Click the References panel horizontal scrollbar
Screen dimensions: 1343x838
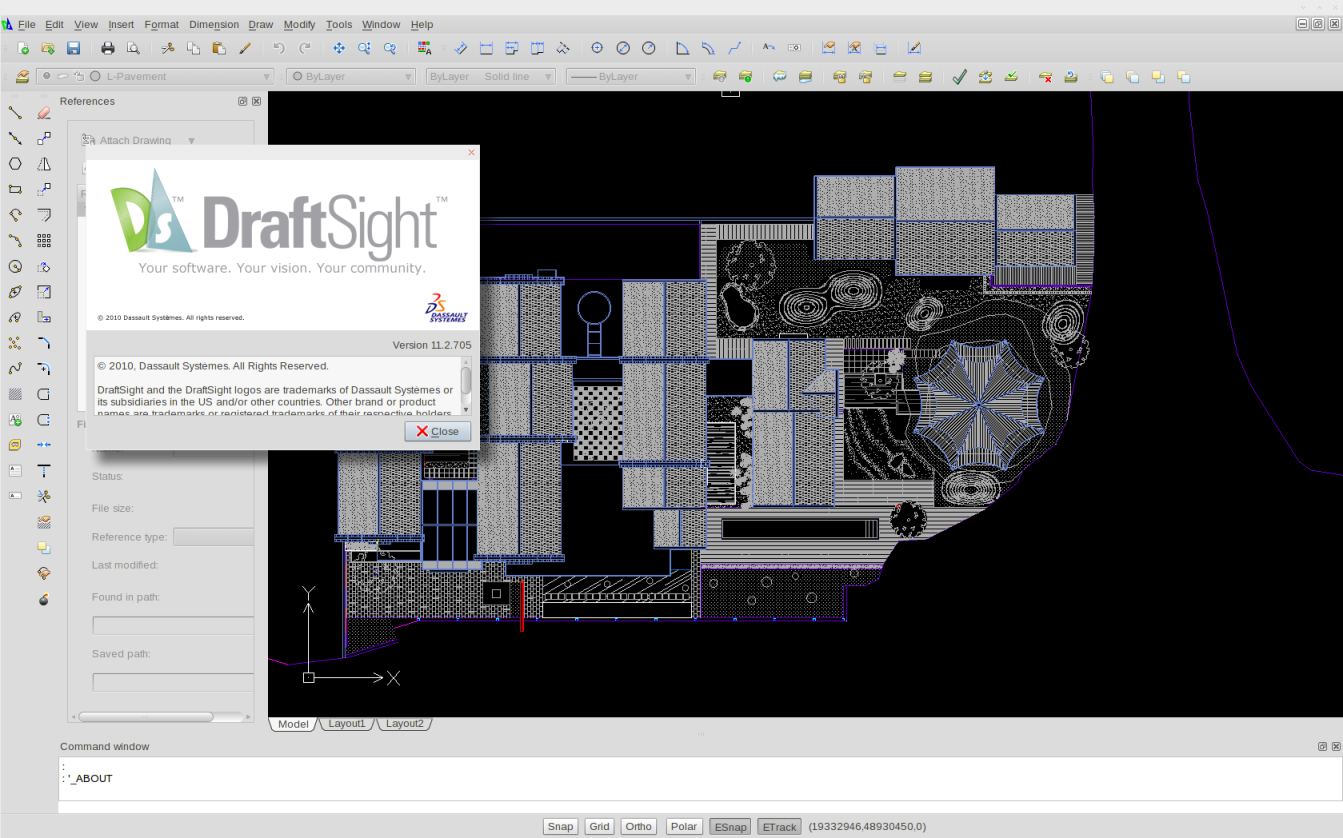click(x=160, y=716)
